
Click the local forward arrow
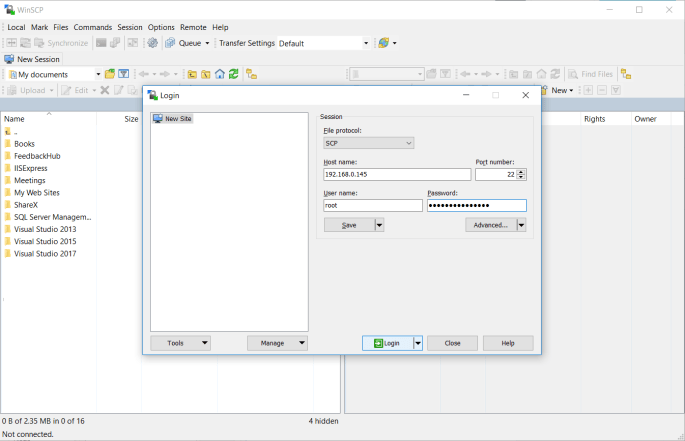(165, 74)
